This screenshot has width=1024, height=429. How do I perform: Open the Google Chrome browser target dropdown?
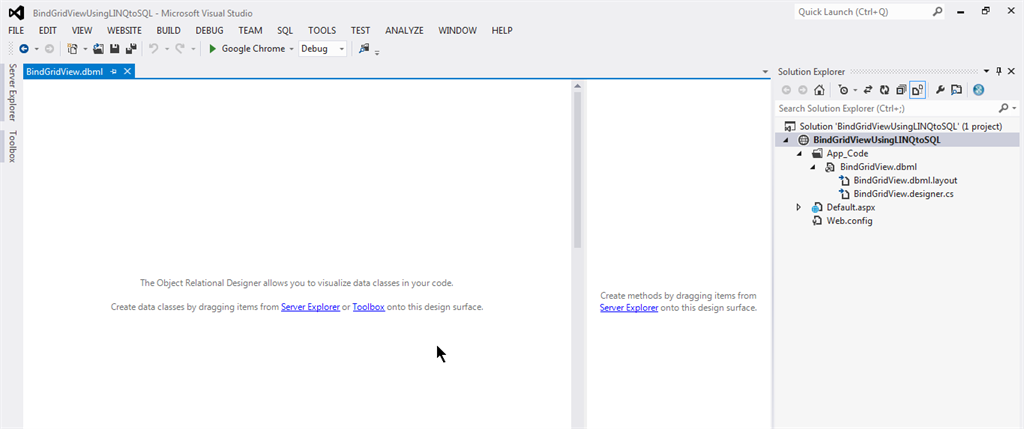tap(291, 49)
